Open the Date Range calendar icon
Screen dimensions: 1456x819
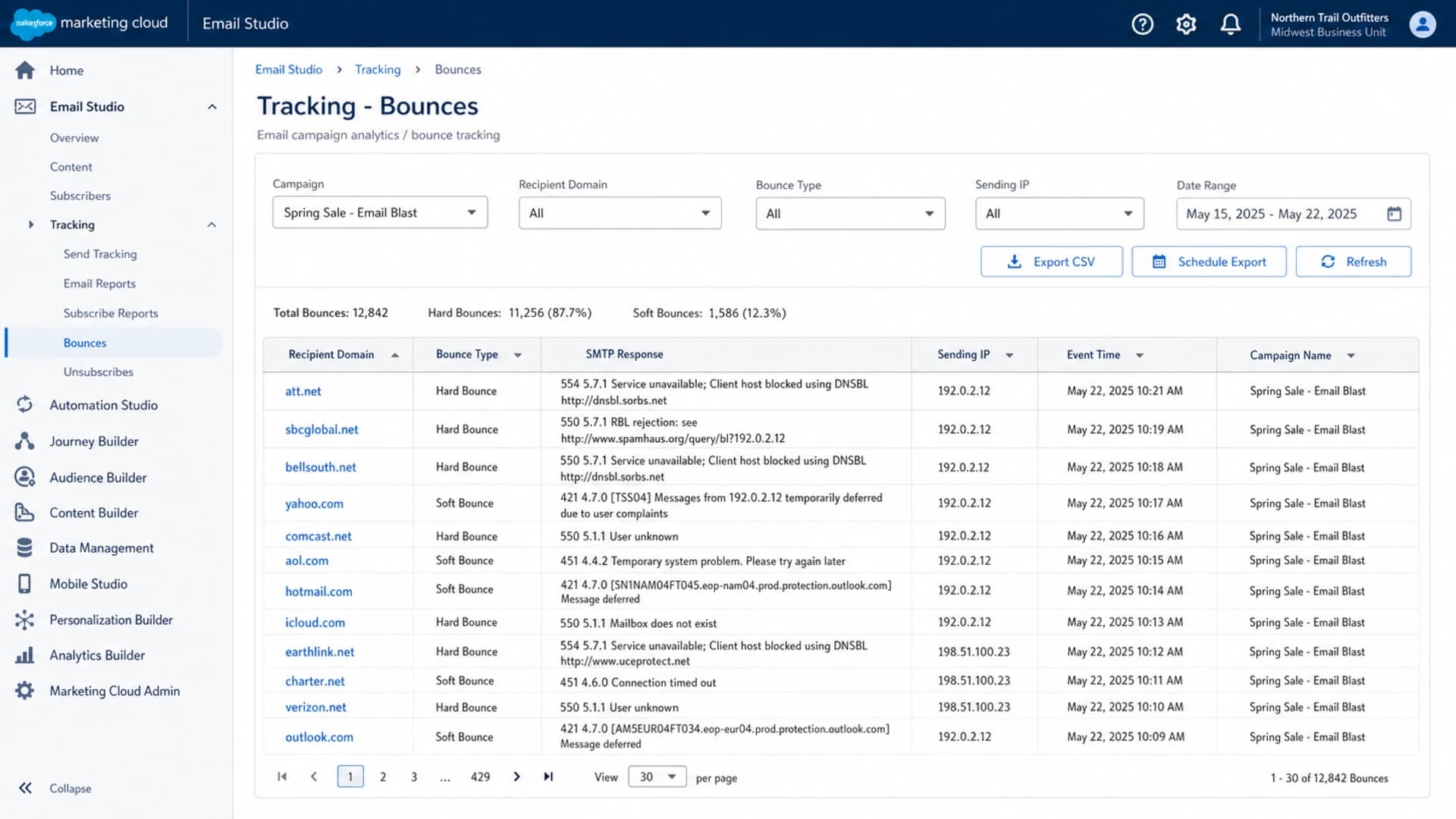click(1394, 214)
